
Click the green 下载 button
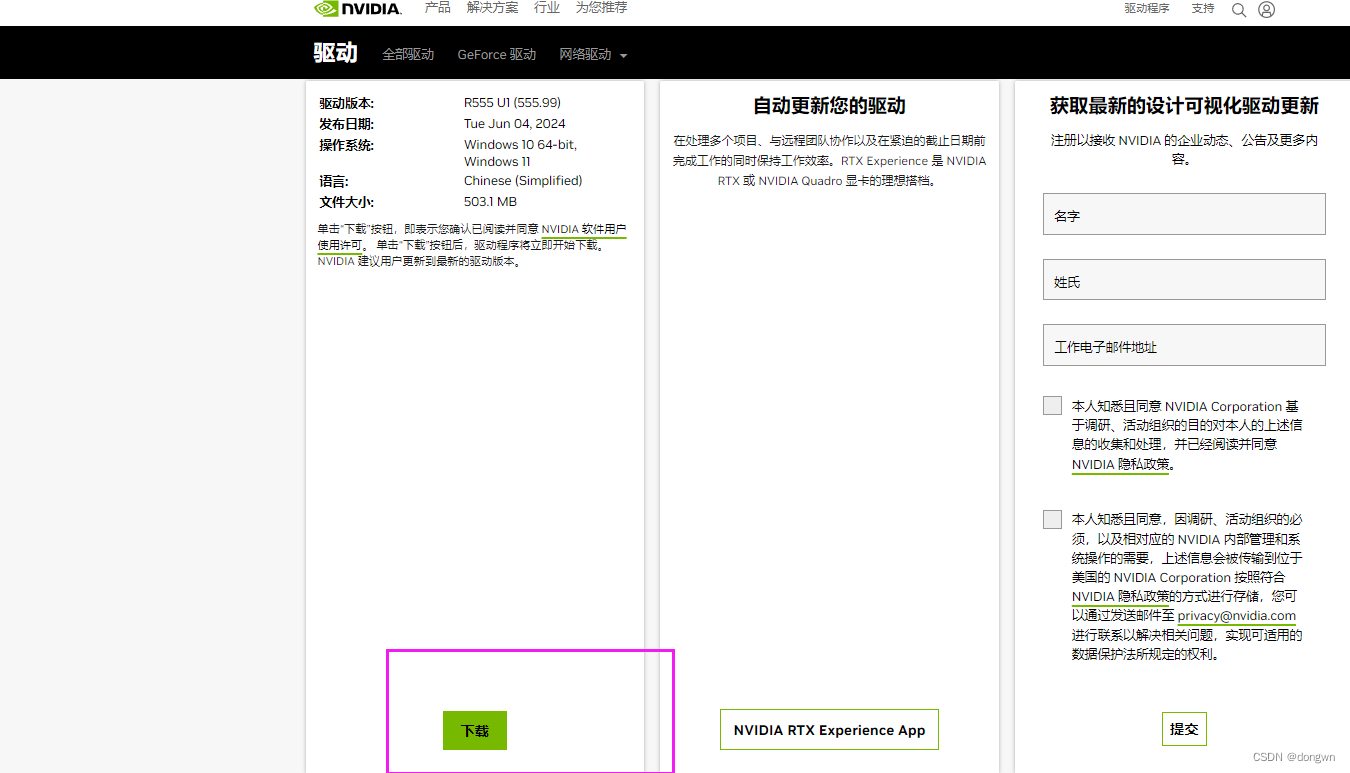pyautogui.click(x=475, y=731)
